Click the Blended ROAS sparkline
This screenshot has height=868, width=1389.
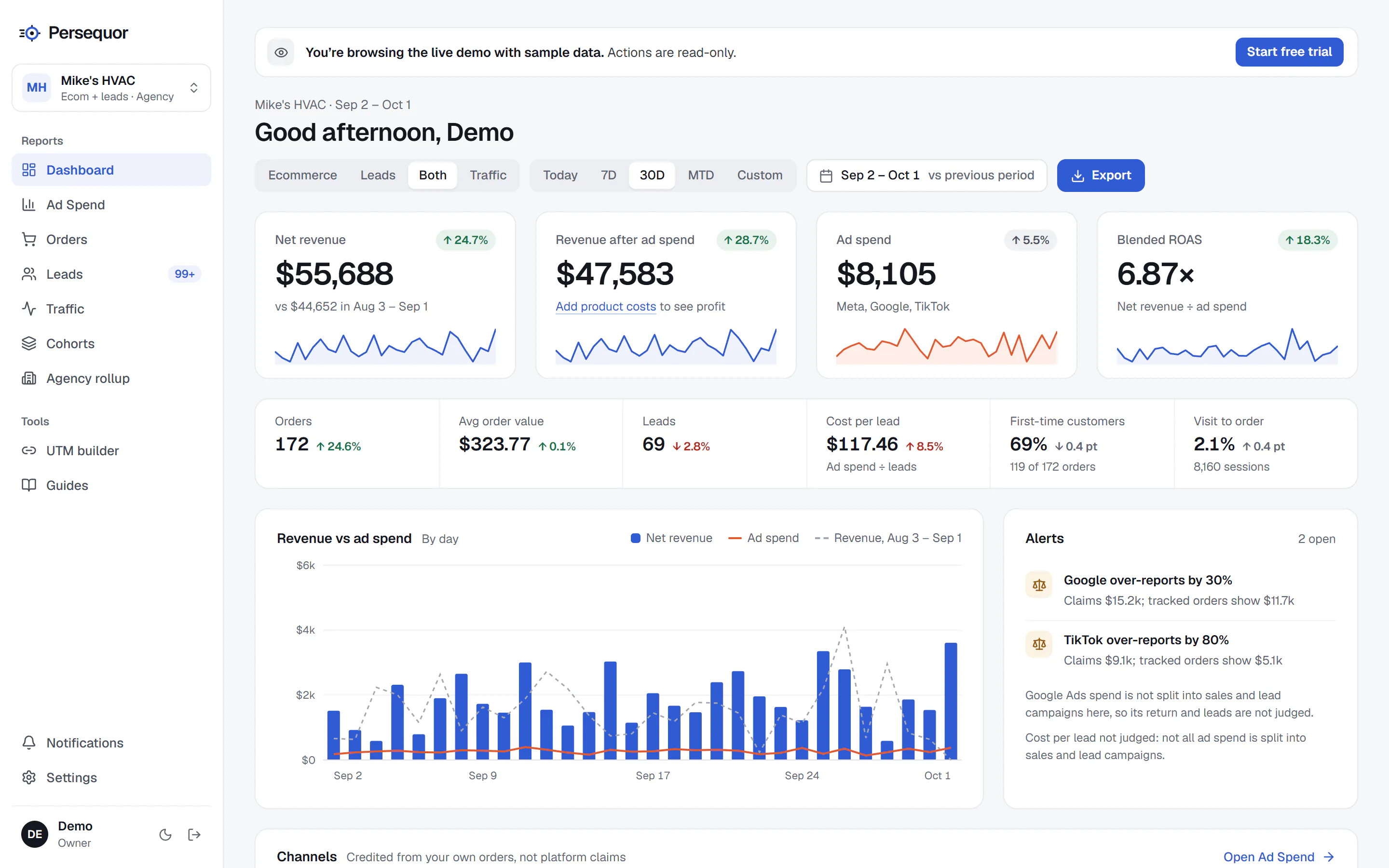(1227, 346)
